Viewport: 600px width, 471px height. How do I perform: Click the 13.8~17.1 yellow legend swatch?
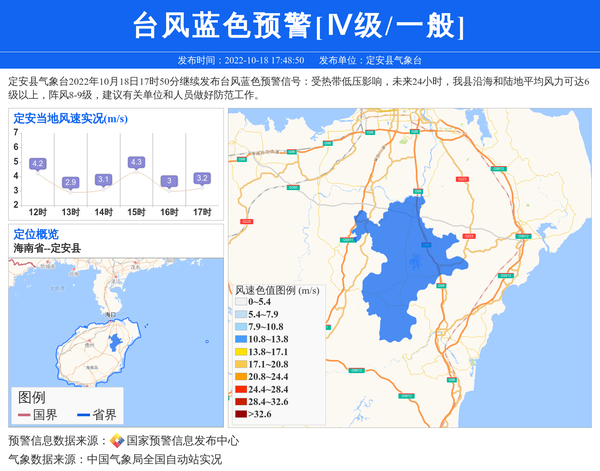[x=240, y=352]
